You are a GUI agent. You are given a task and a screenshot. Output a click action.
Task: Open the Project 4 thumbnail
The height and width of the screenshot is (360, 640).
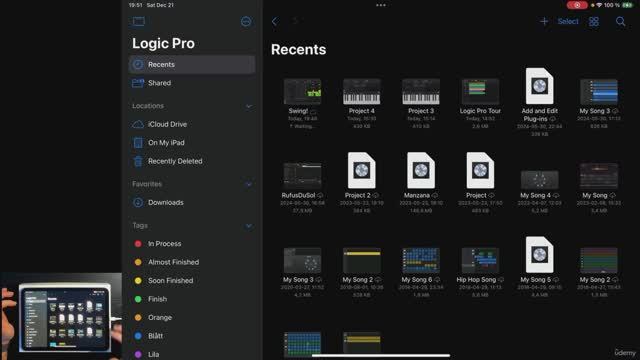click(362, 91)
